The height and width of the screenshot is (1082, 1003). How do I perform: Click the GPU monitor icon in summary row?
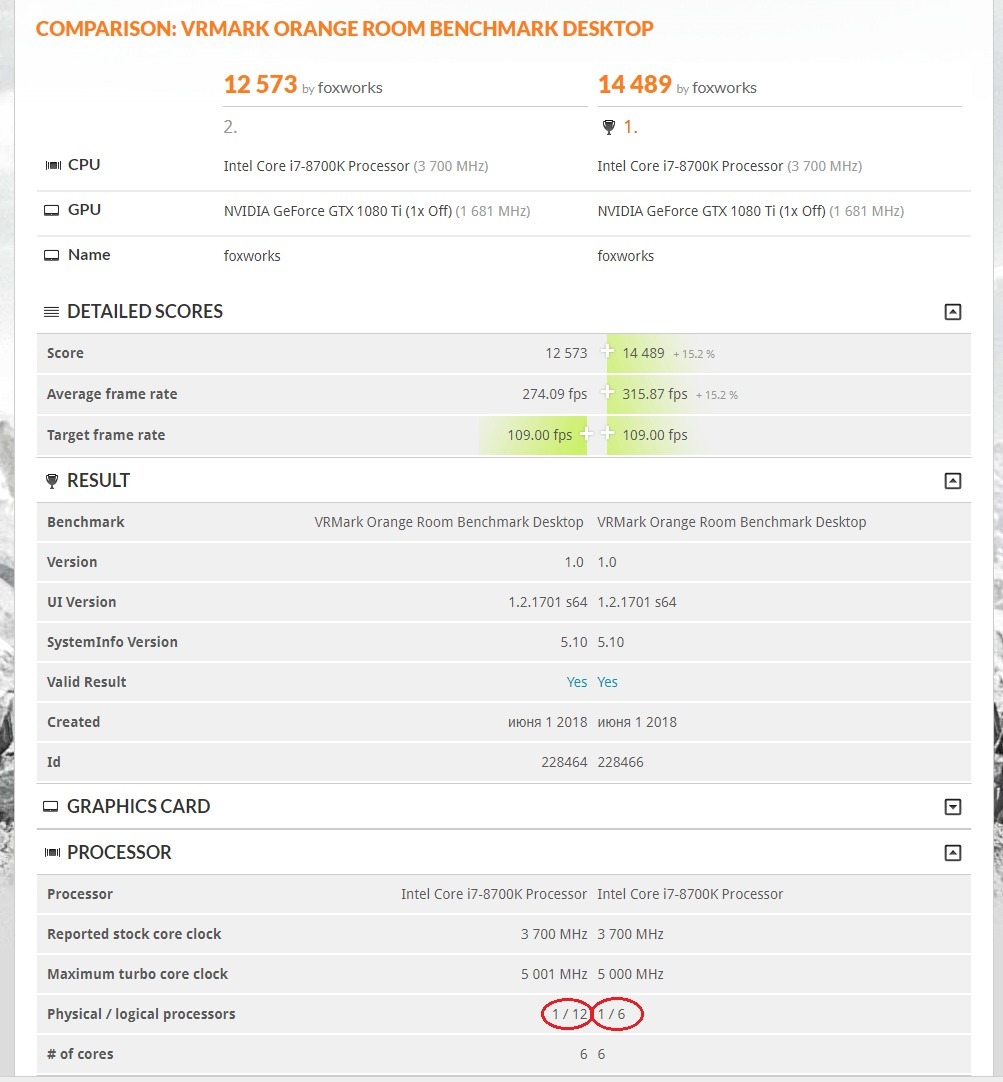tap(52, 210)
